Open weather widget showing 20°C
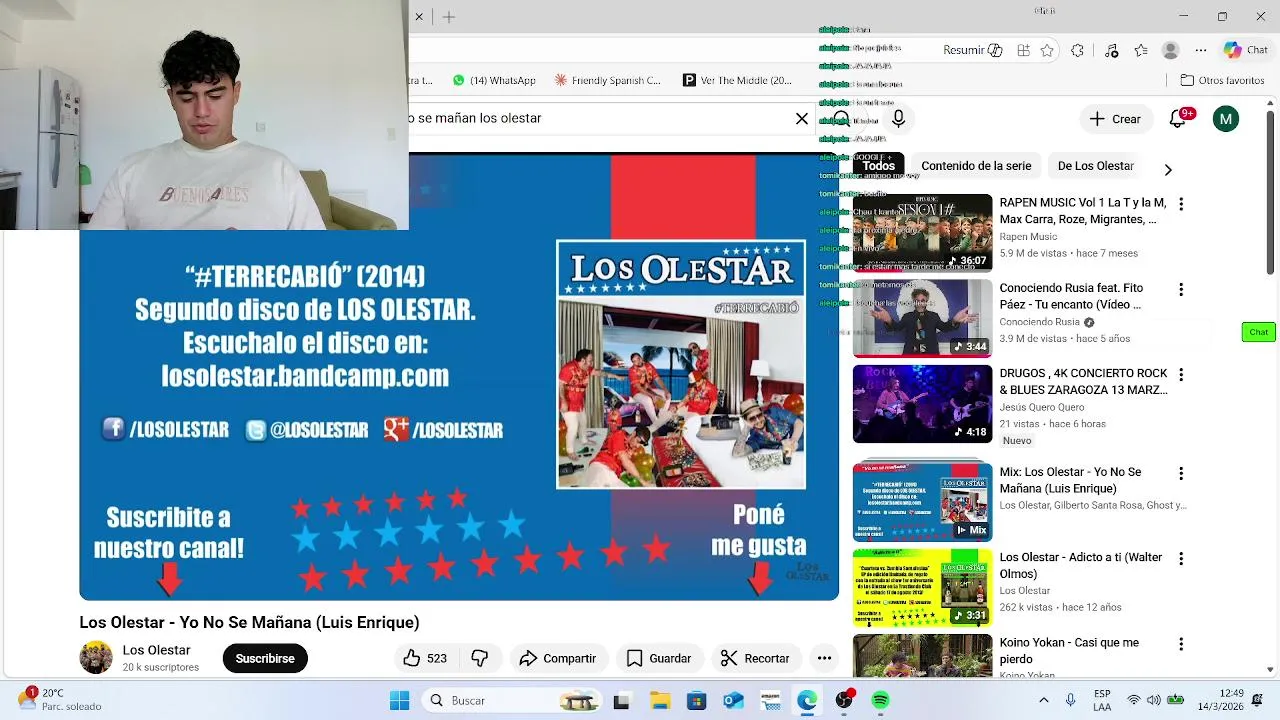1280x720 pixels. [60, 699]
